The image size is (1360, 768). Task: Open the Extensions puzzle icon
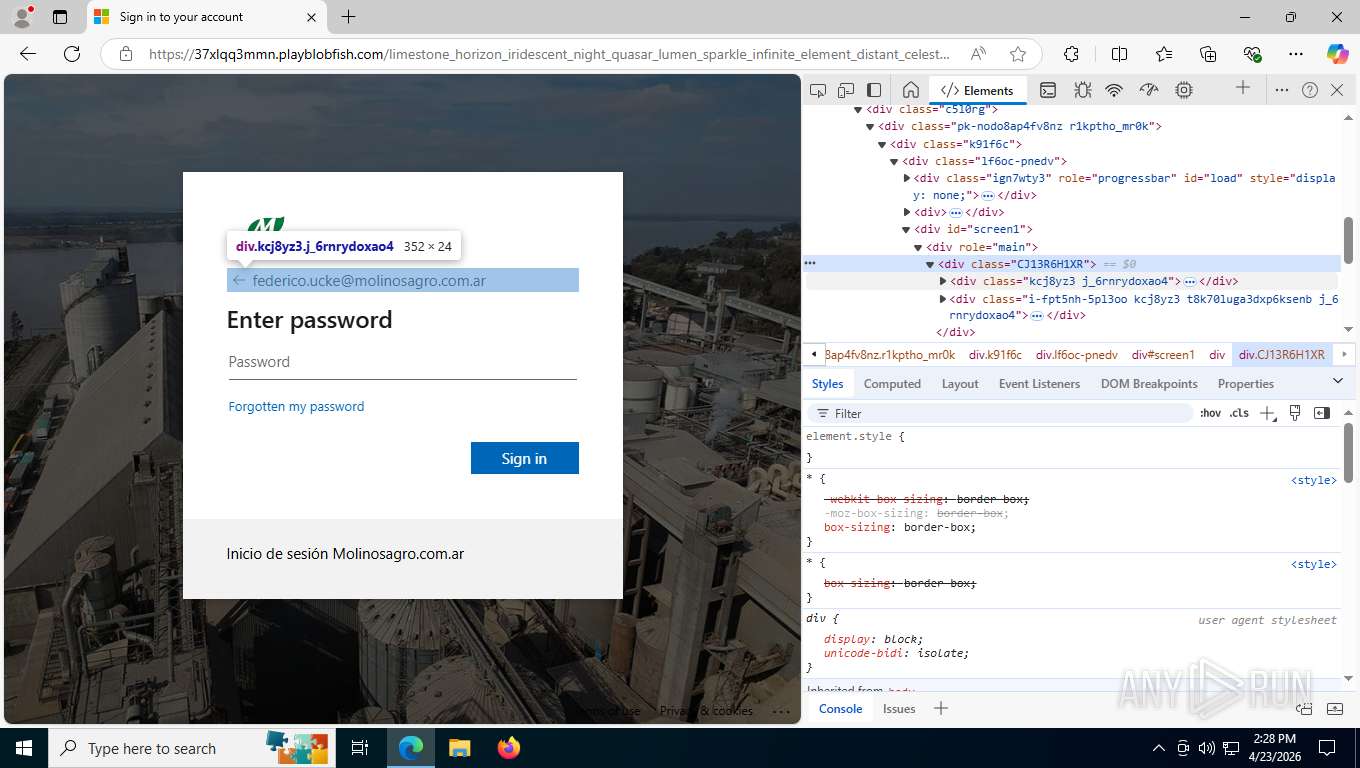[1071, 54]
